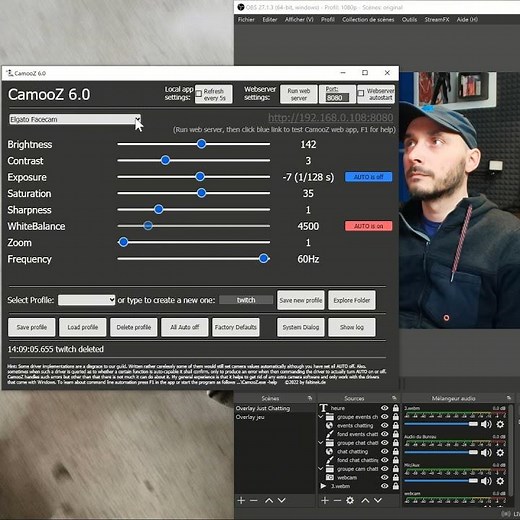Viewport: 520px width, 520px height.
Task: Undock the Sources panel icon
Action: click(394, 398)
